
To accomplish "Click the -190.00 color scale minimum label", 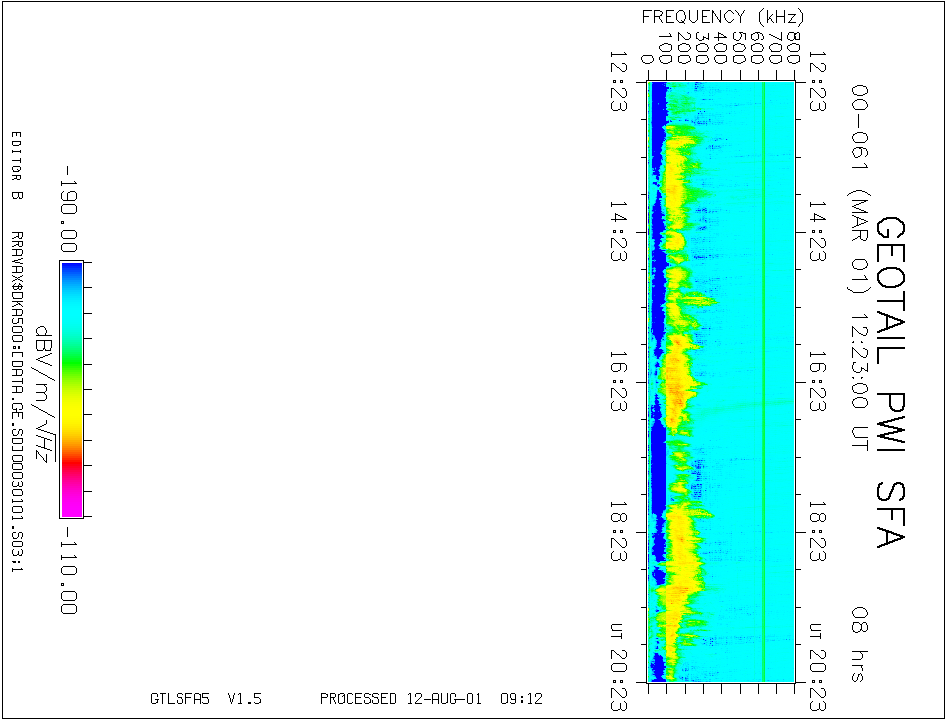I will pyautogui.click(x=69, y=208).
